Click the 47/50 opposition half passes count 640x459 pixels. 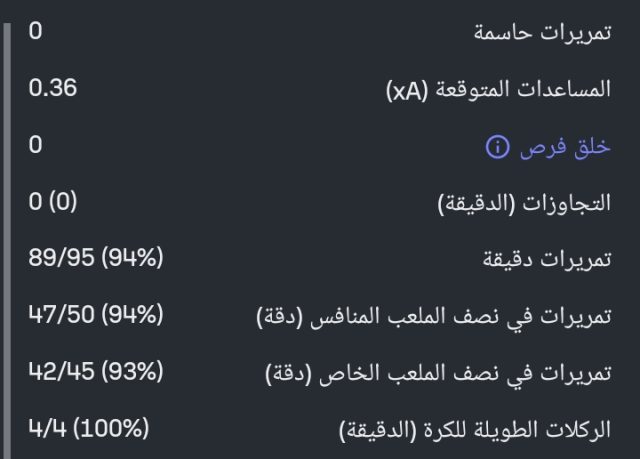[62, 316]
